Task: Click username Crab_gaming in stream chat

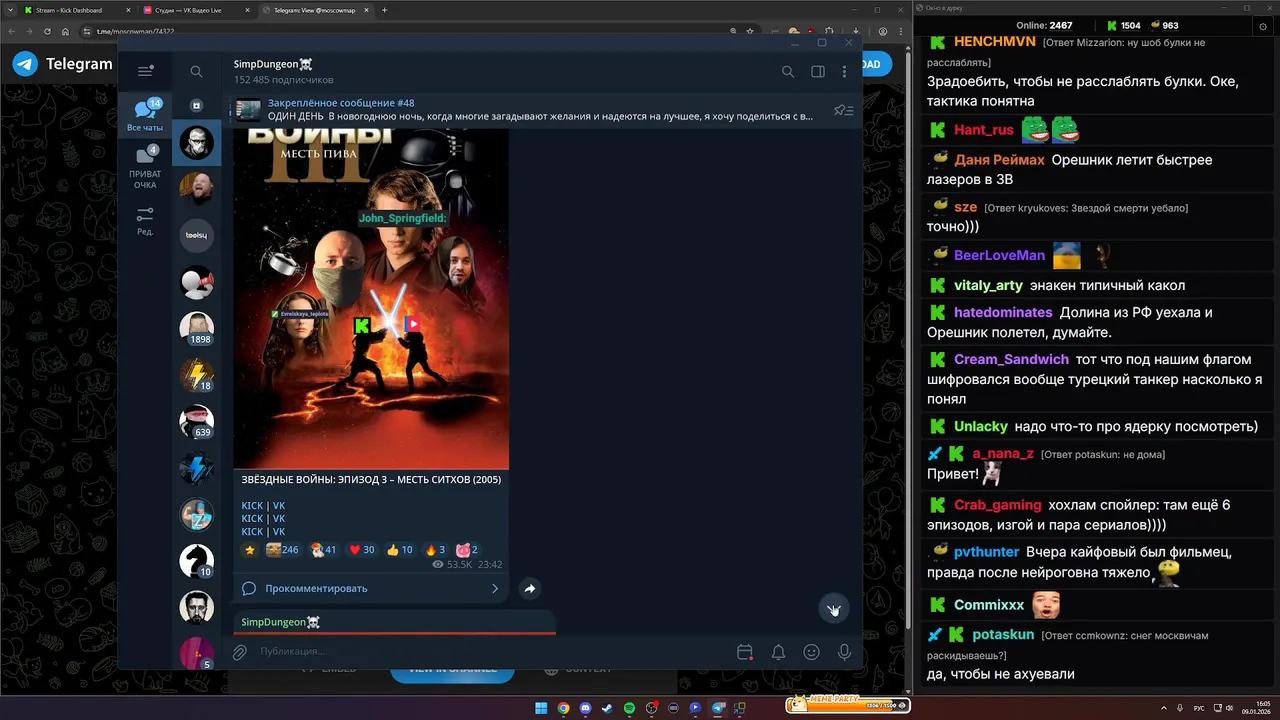Action: (x=998, y=505)
